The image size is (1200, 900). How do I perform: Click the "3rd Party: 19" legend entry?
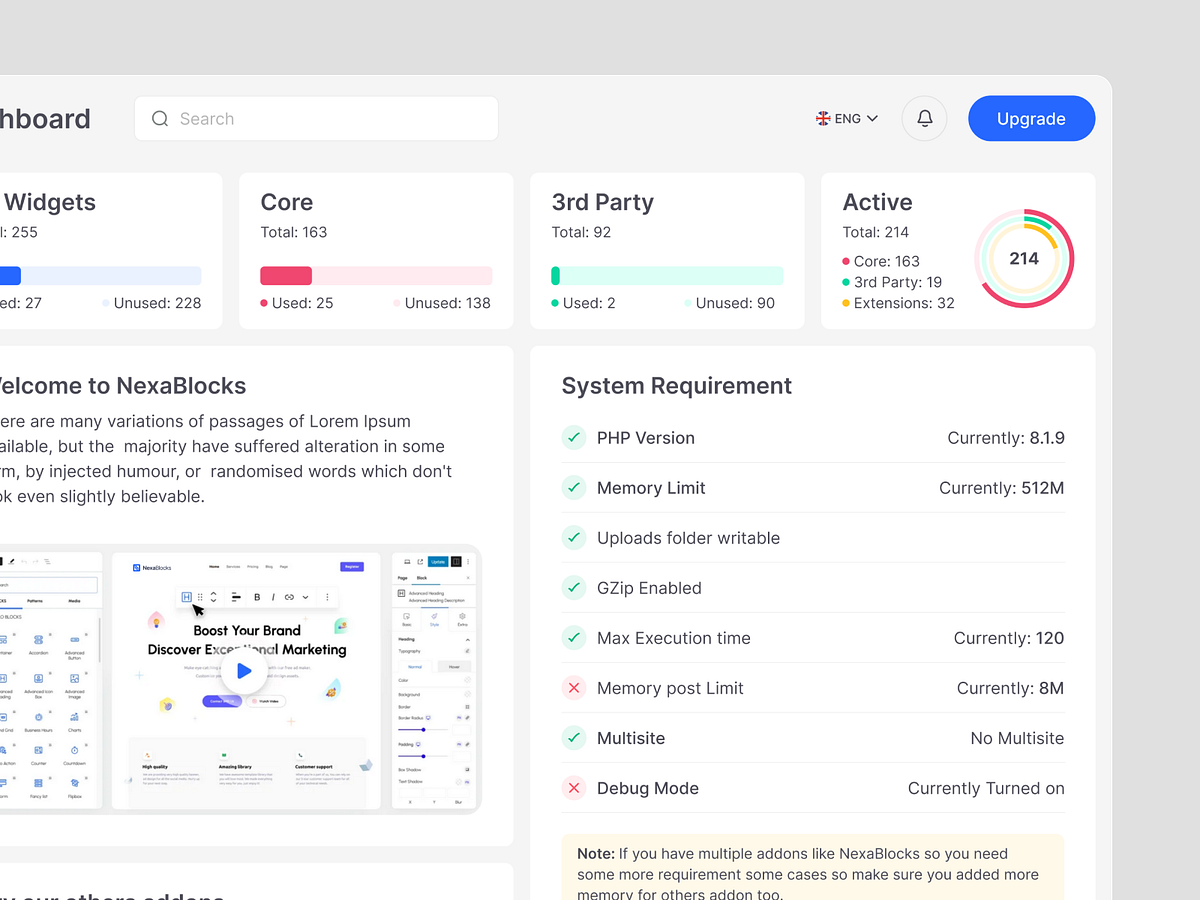[892, 282]
